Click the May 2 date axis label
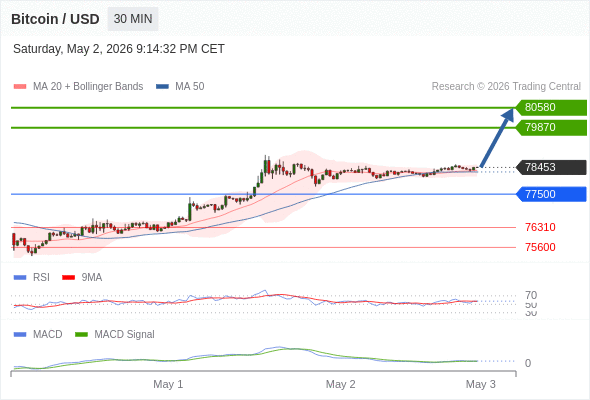Image resolution: width=590 pixels, height=400 pixels. (341, 384)
